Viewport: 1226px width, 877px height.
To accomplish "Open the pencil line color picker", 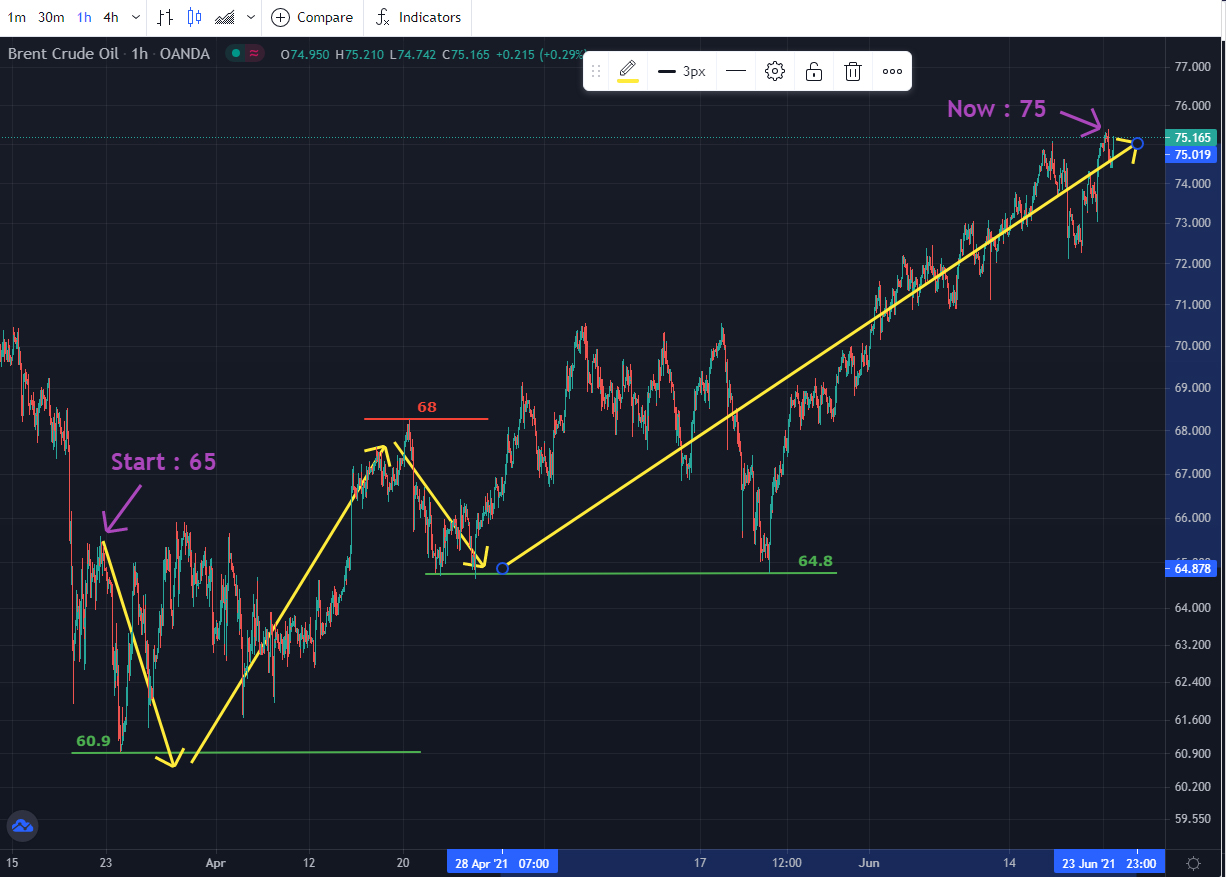I will point(628,71).
